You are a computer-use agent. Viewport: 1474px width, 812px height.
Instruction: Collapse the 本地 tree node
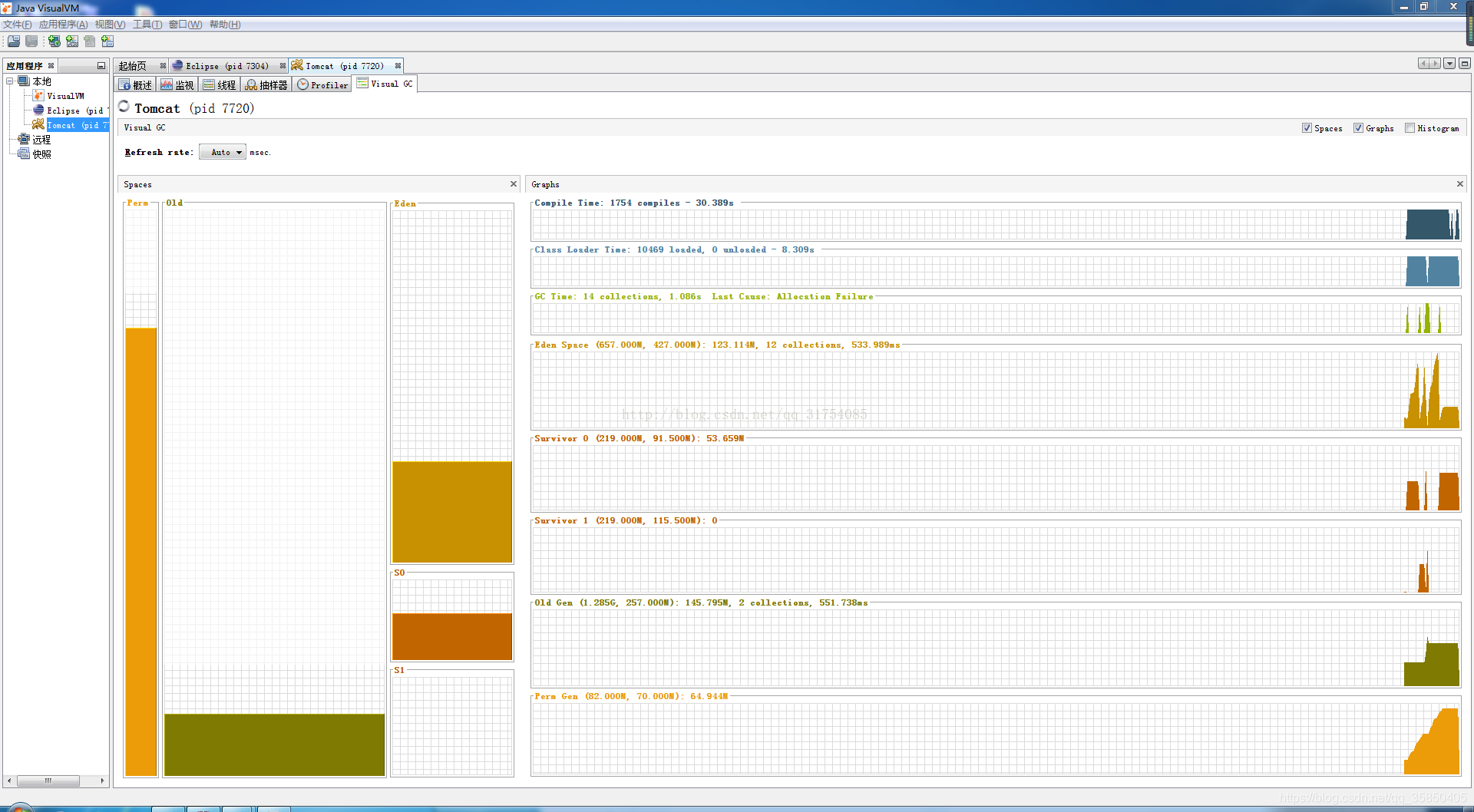pyautogui.click(x=10, y=81)
